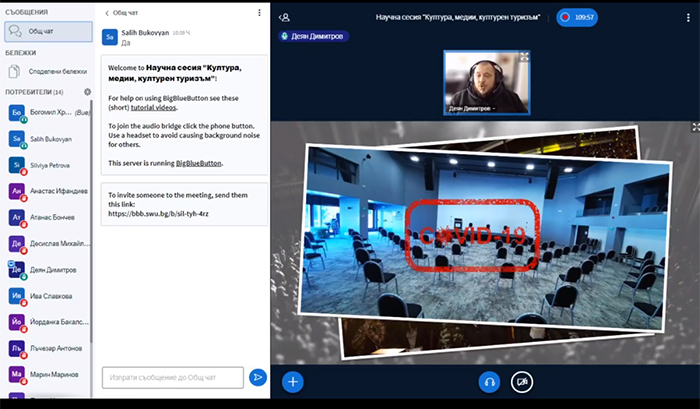This screenshot has height=409, width=700.
Task: Open Споделени бележки shared notes
Action: [x=48, y=71]
